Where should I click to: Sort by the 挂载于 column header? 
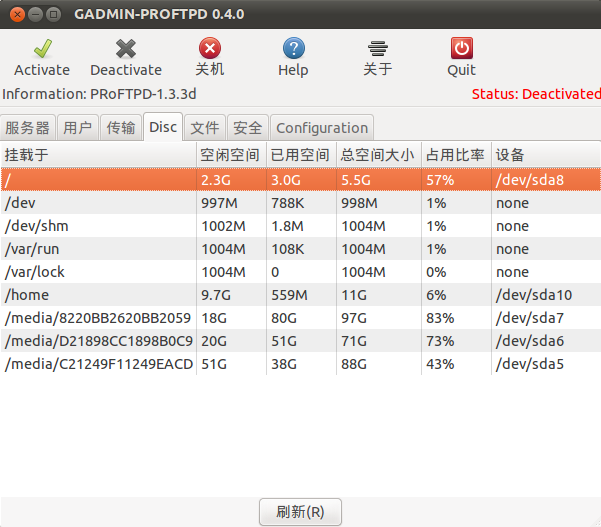click(x=99, y=155)
